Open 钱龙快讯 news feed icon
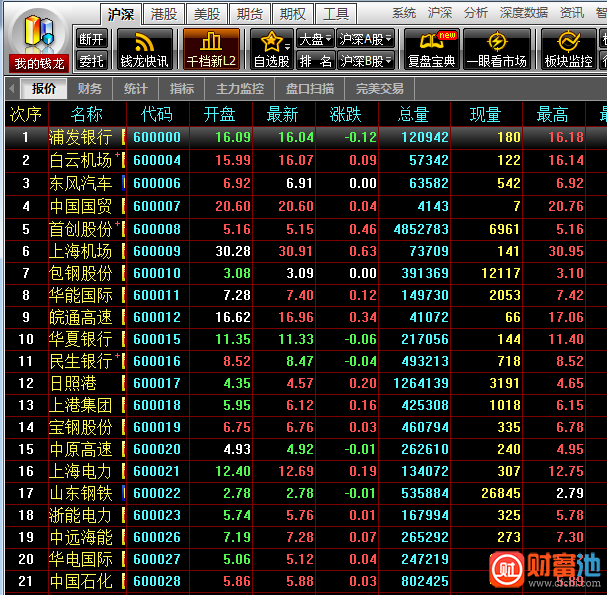 point(144,49)
